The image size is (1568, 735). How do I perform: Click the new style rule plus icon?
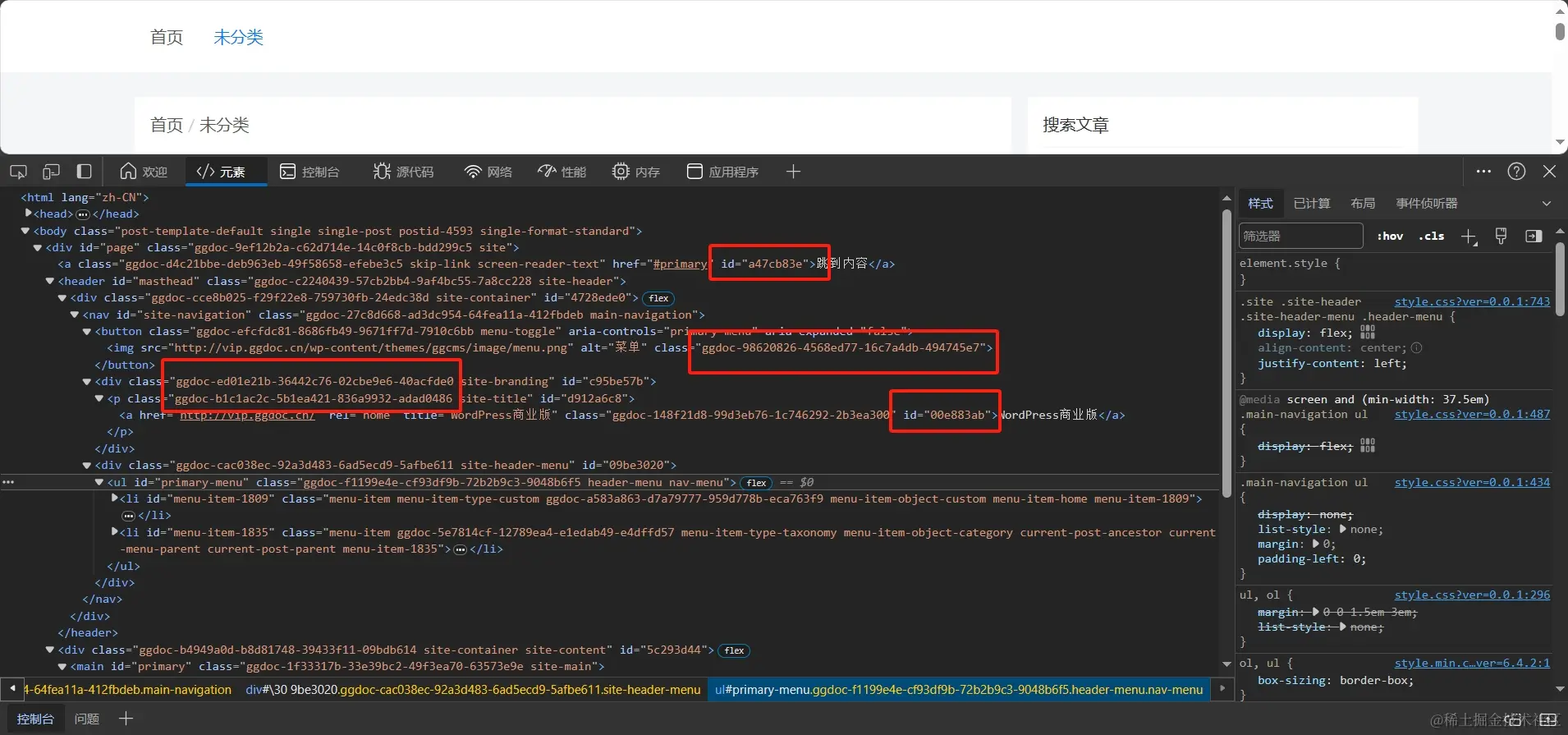pyautogui.click(x=1469, y=237)
